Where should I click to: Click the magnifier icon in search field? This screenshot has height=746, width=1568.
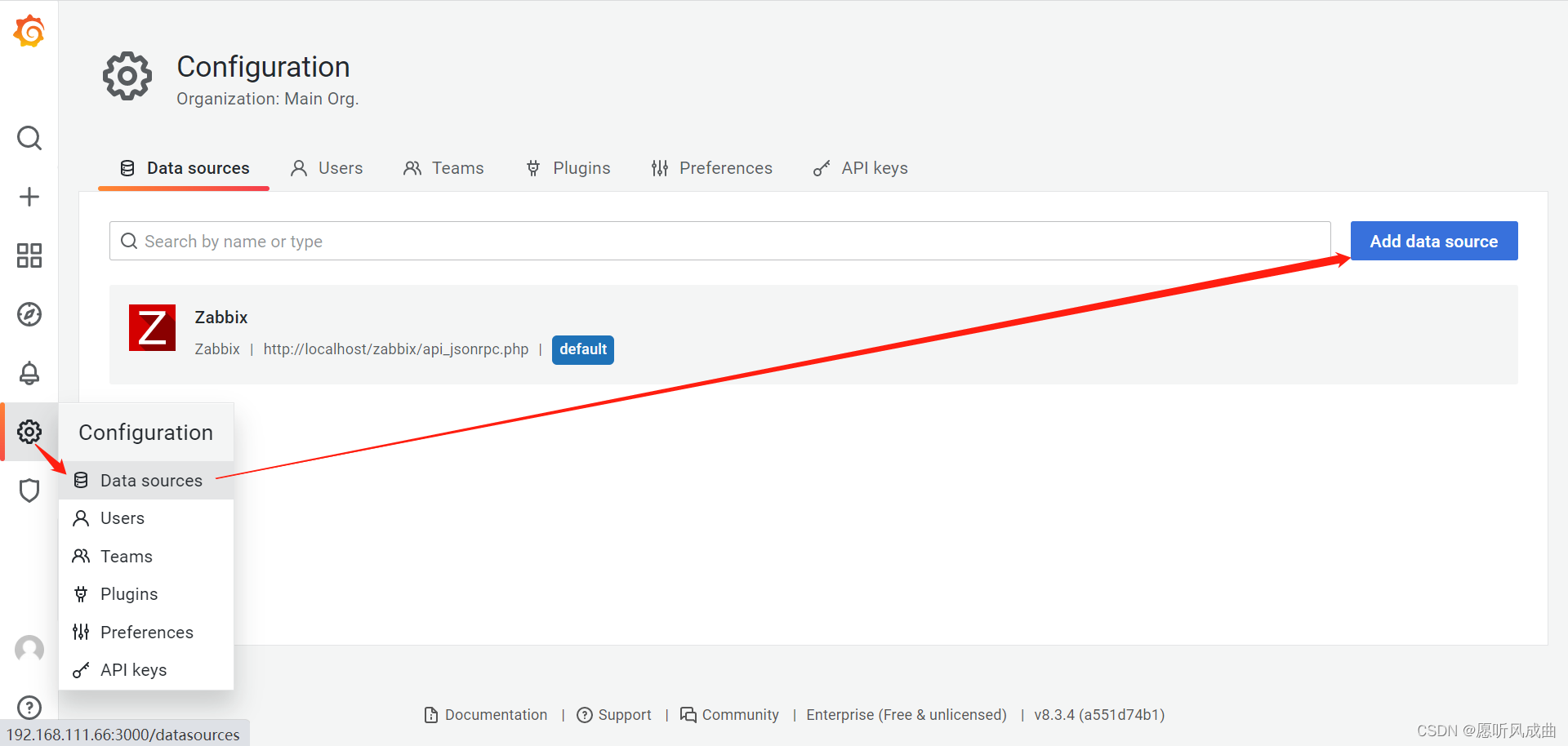[x=129, y=241]
